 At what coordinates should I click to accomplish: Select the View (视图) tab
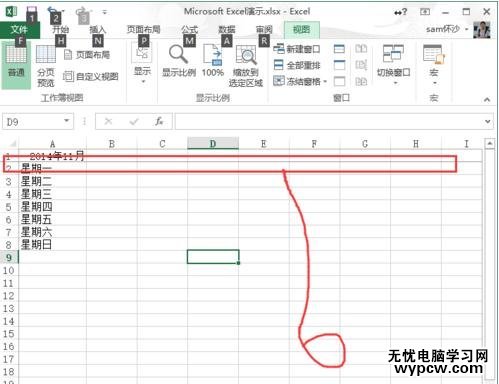[x=302, y=30]
